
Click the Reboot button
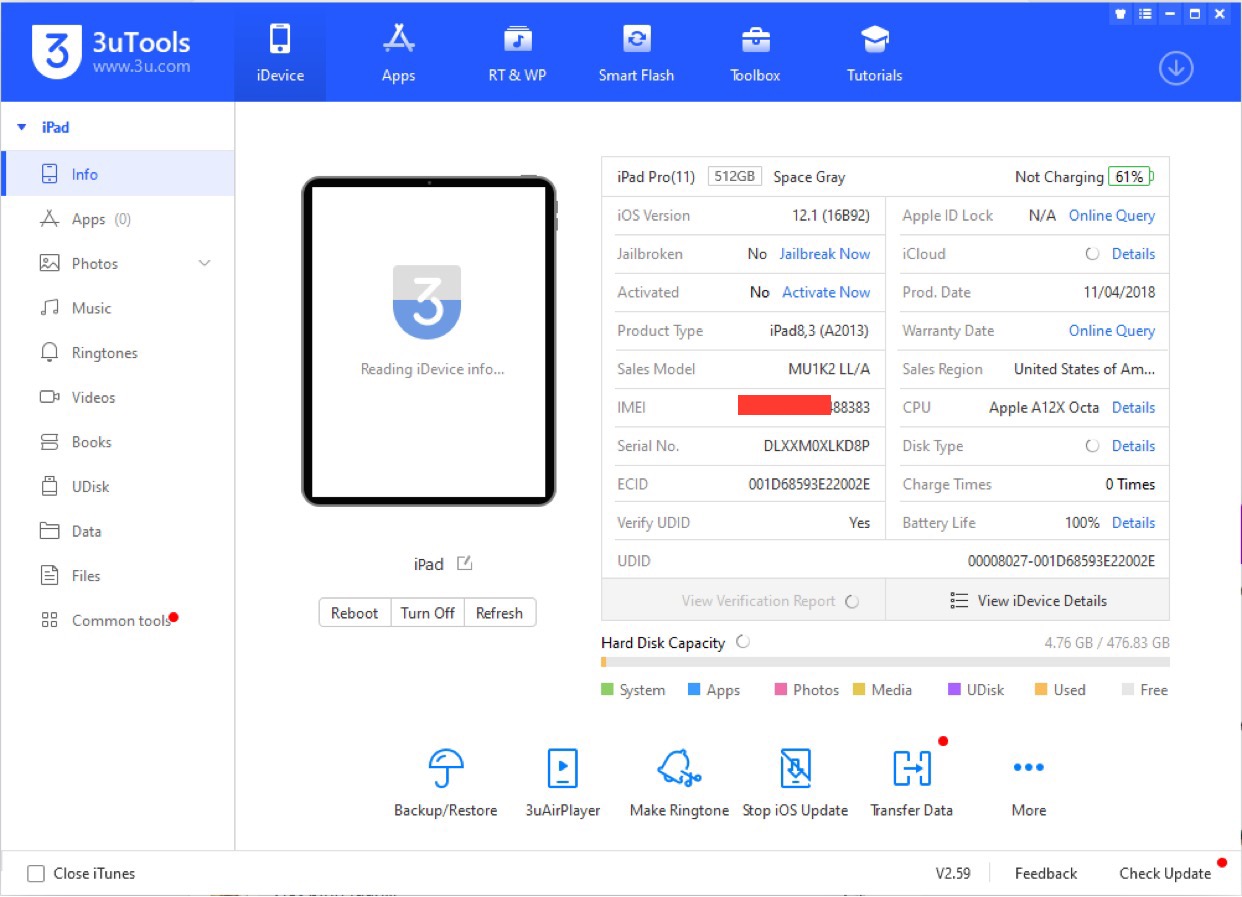pyautogui.click(x=355, y=613)
